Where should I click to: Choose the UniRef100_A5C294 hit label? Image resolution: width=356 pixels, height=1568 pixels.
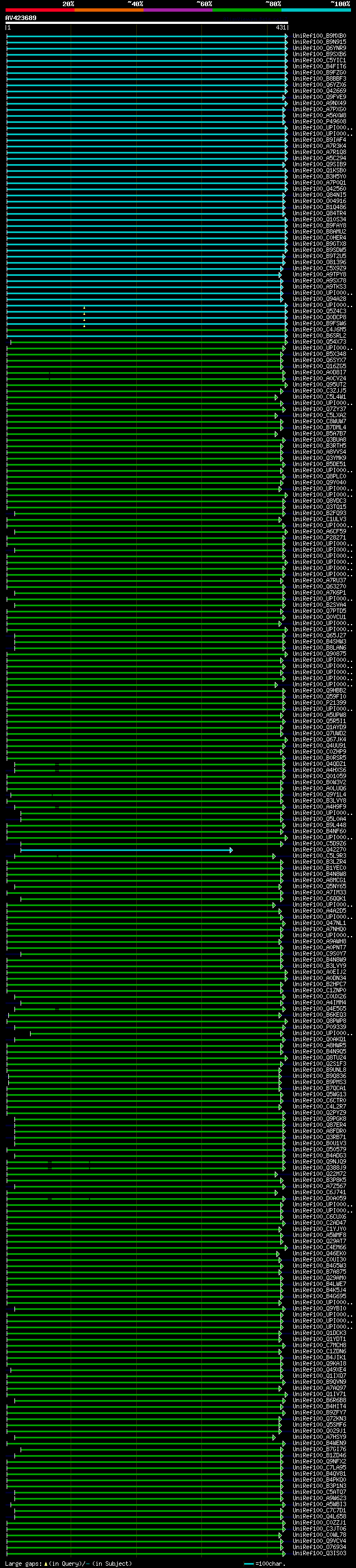click(x=319, y=159)
